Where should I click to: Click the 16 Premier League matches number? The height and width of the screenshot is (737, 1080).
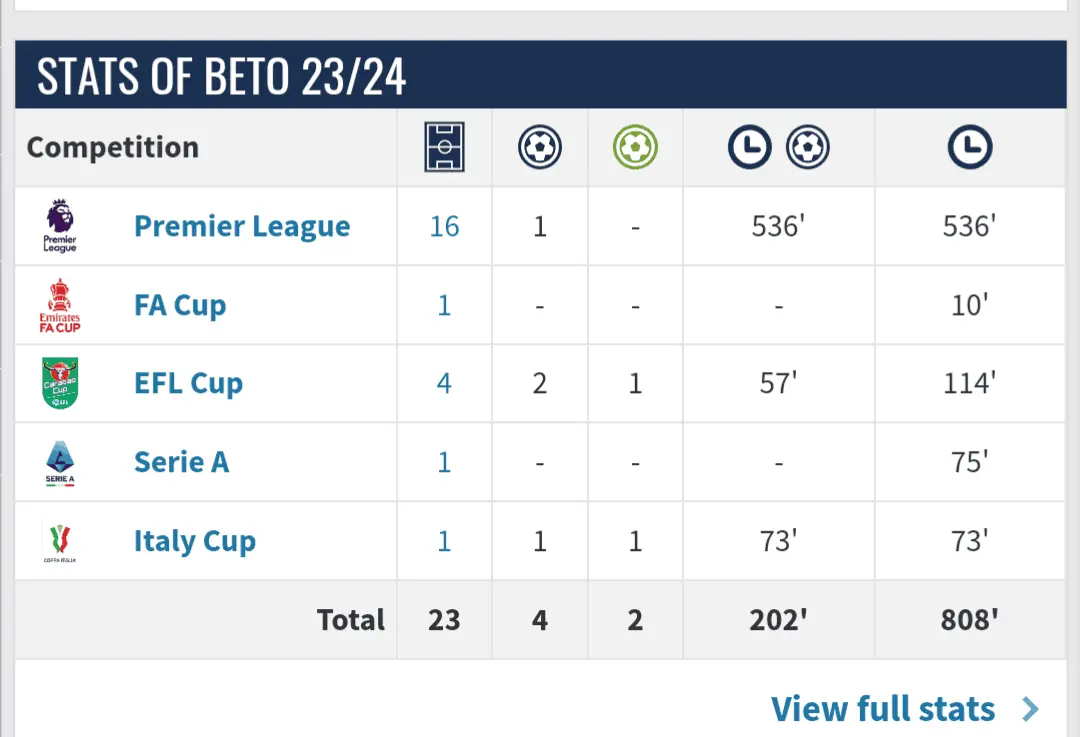444,226
